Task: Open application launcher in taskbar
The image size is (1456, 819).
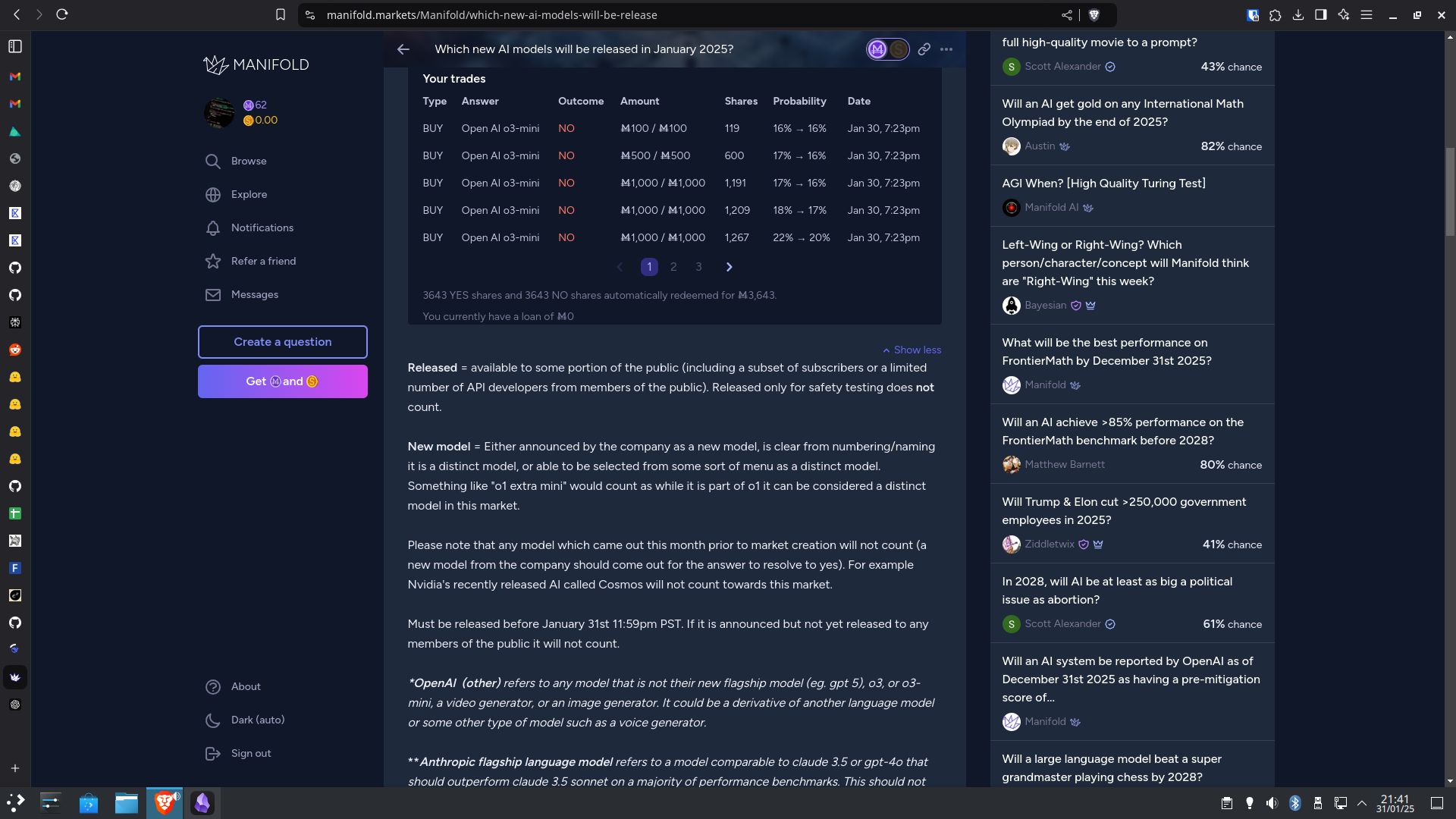Action: (15, 803)
